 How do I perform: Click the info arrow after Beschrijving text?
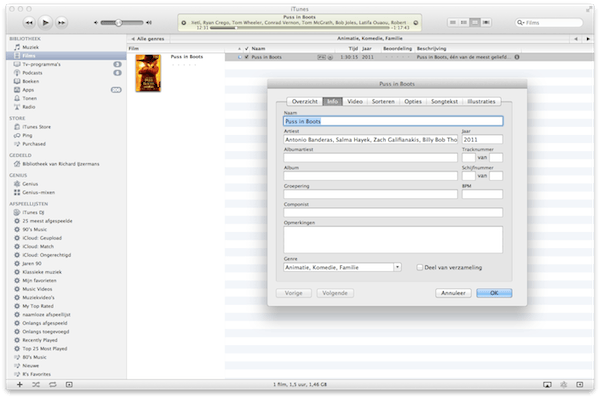(x=517, y=57)
